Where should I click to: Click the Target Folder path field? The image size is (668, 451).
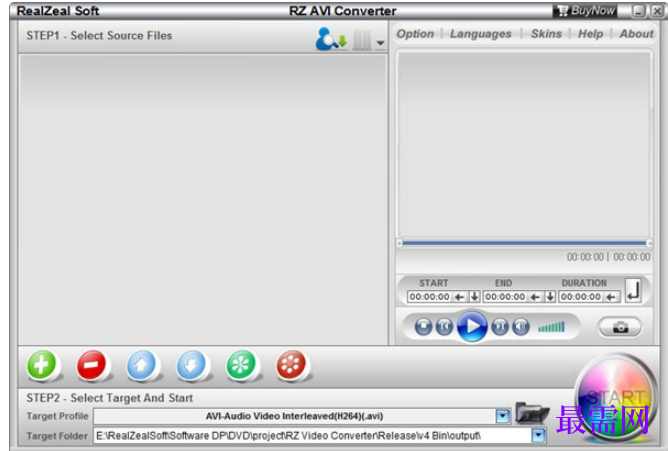pyautogui.click(x=313, y=436)
